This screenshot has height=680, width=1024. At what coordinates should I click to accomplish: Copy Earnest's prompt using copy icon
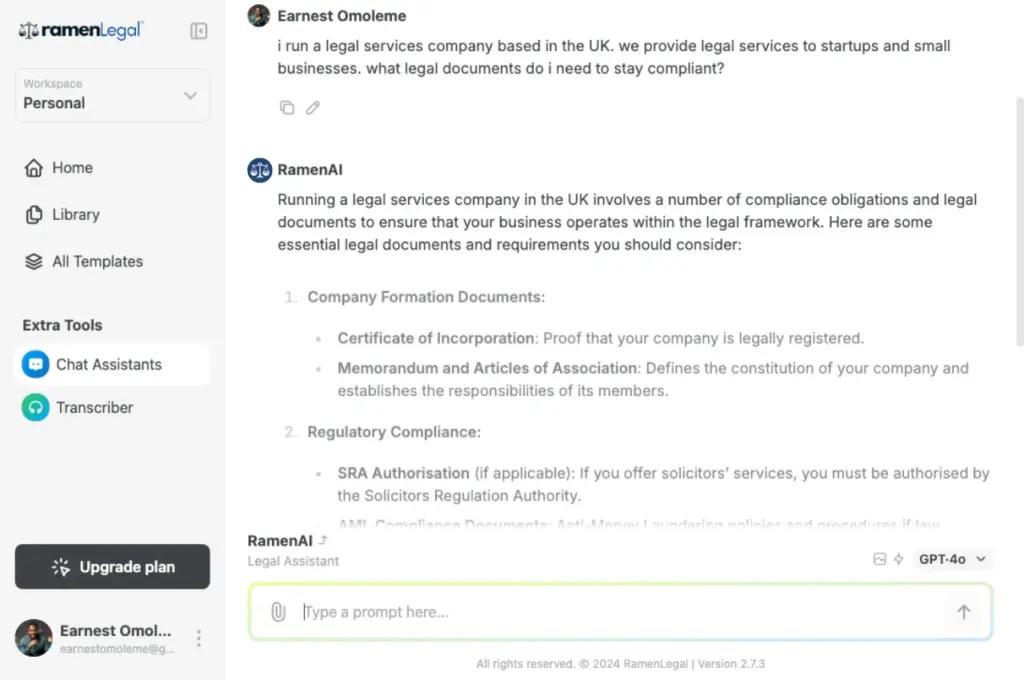point(287,107)
